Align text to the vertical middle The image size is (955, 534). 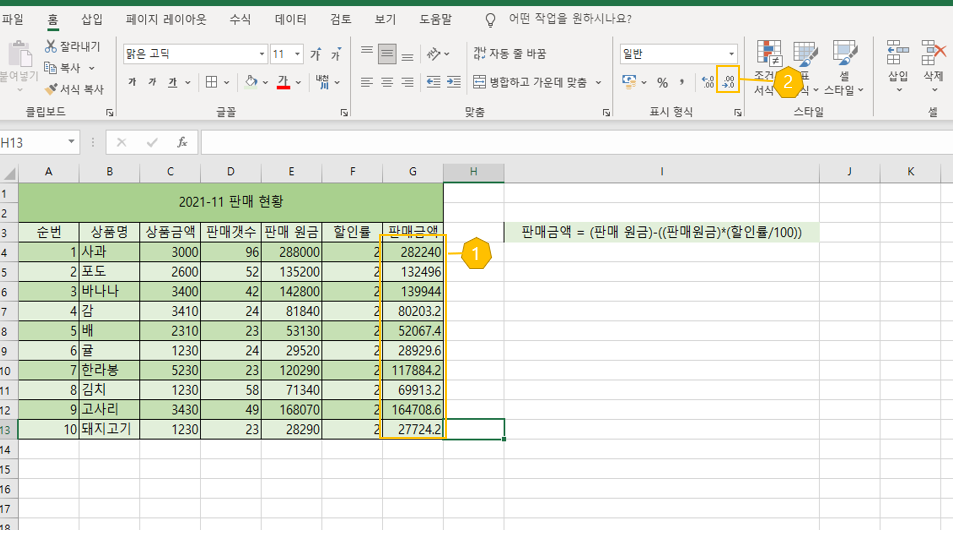[387, 54]
